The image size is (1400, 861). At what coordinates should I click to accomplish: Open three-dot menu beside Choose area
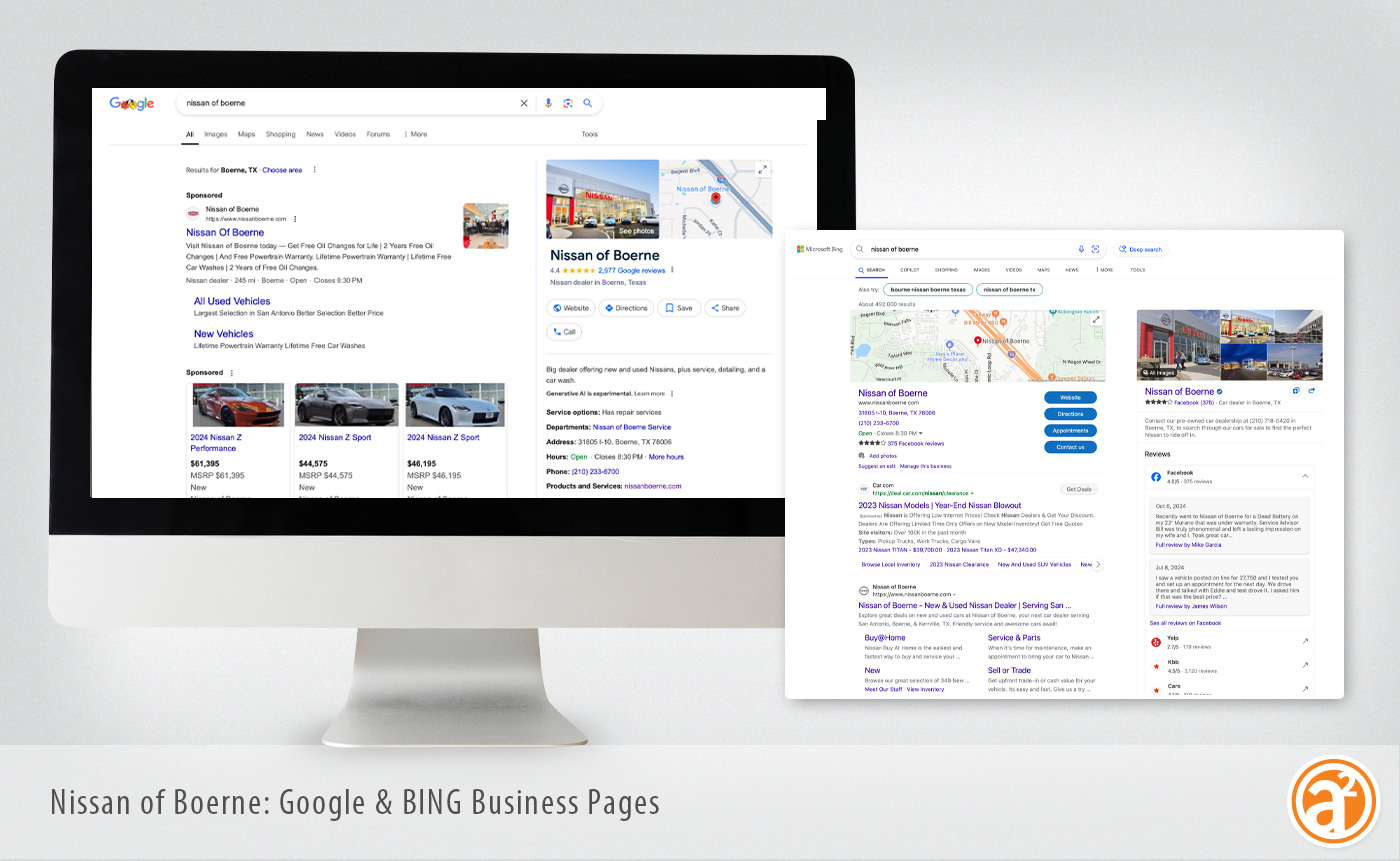point(315,170)
